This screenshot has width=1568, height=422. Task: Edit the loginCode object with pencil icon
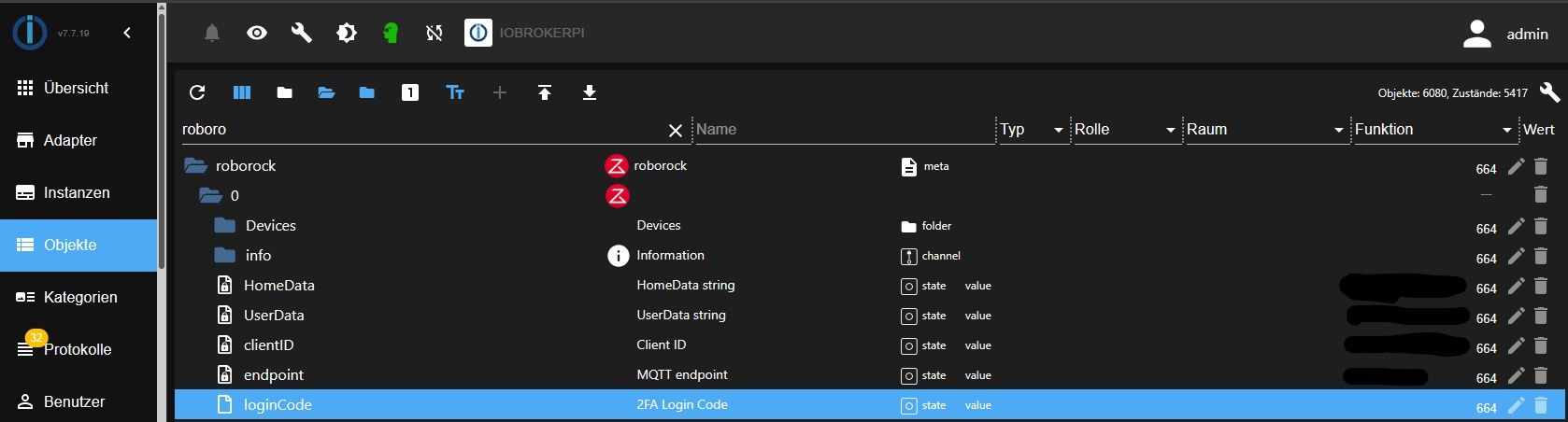[x=1516, y=406]
